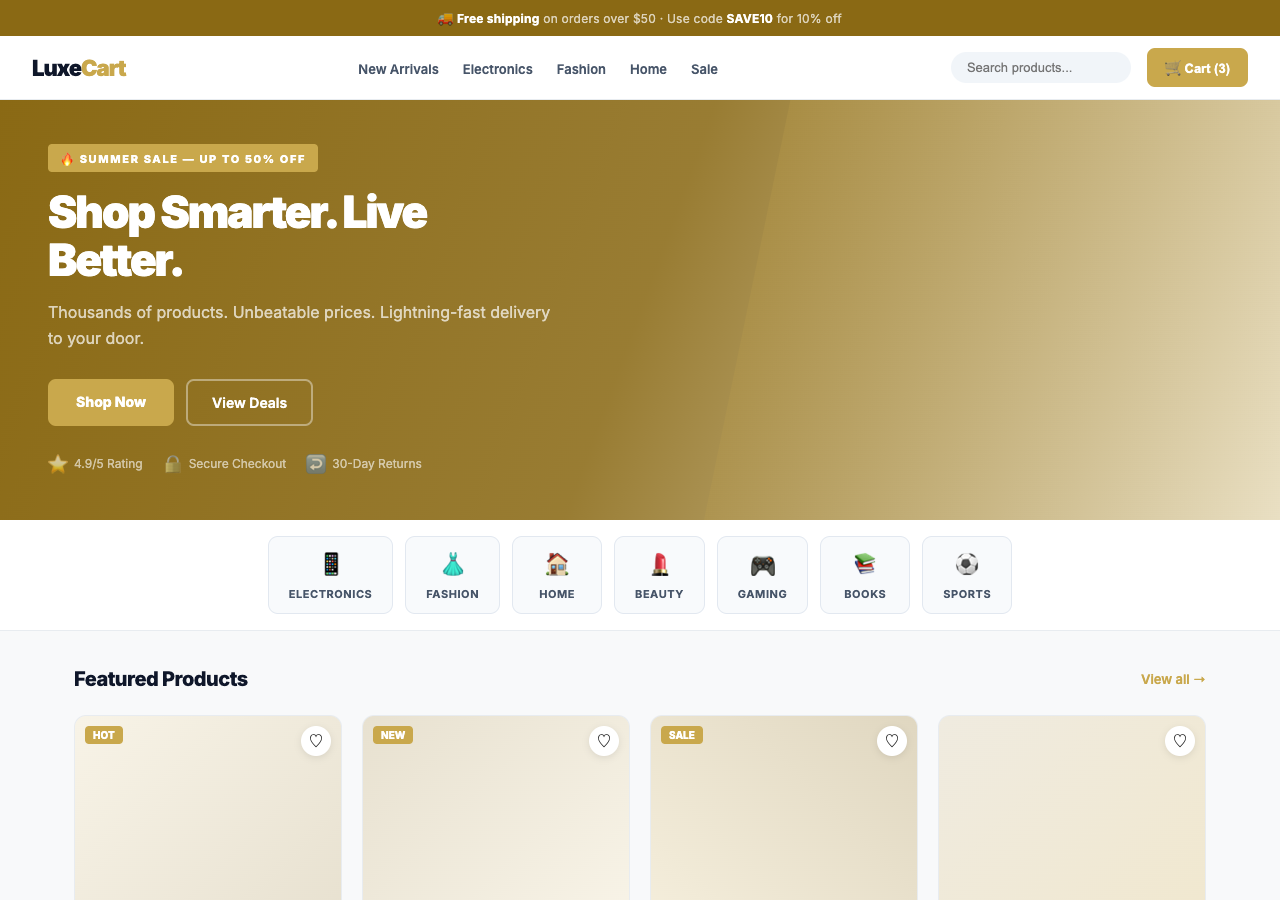Click the LuxeCart logo
1280x900 pixels.
[78, 67]
